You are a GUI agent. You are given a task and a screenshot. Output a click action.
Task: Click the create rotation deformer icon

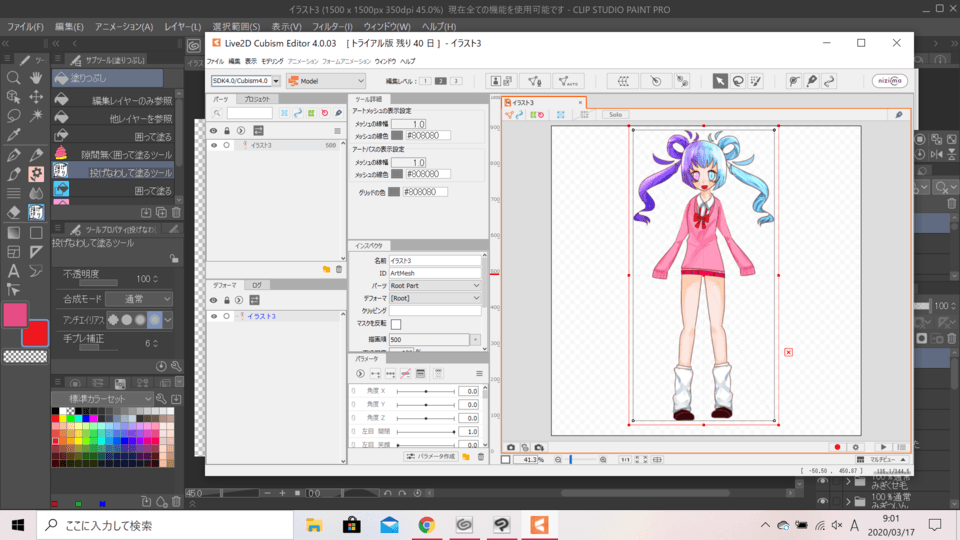point(655,81)
